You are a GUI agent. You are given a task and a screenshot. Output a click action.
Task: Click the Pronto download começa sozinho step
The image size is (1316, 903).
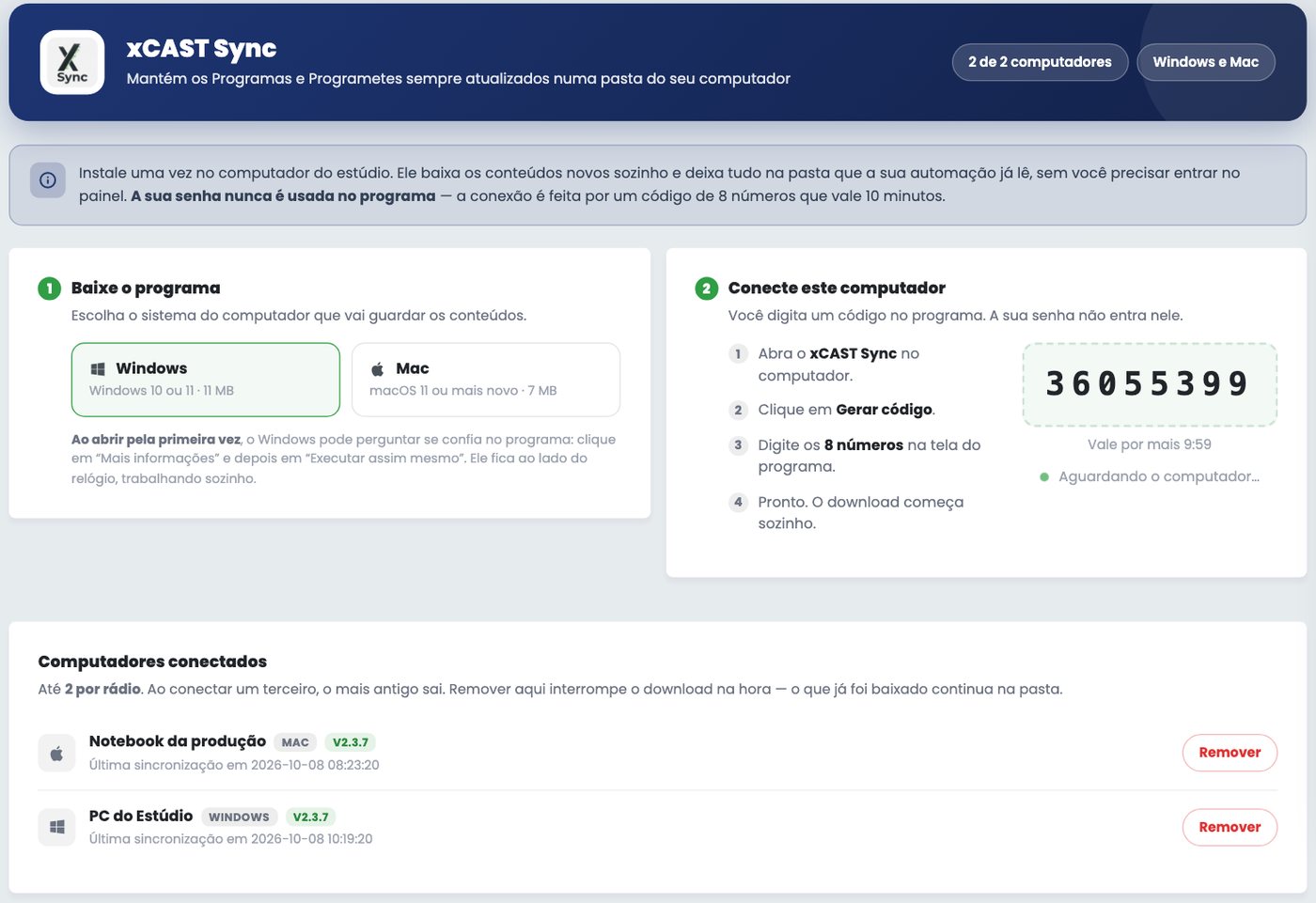click(x=860, y=513)
